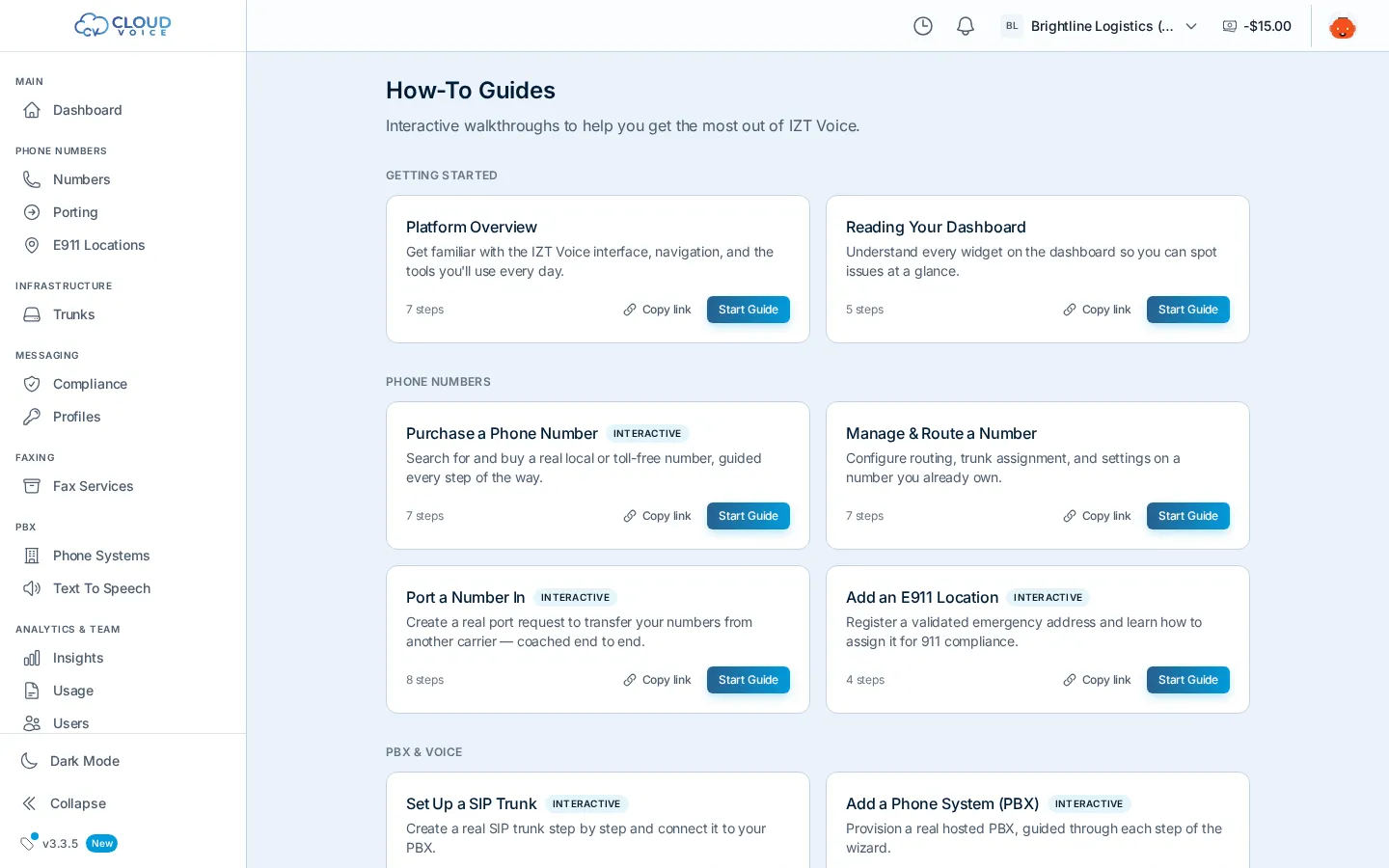1389x868 pixels.
Task: Click the Phone Systems building icon
Action: click(32, 556)
